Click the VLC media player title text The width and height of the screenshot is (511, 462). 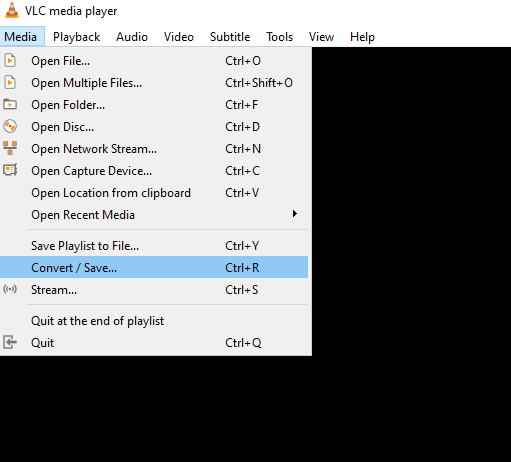[x=71, y=11]
